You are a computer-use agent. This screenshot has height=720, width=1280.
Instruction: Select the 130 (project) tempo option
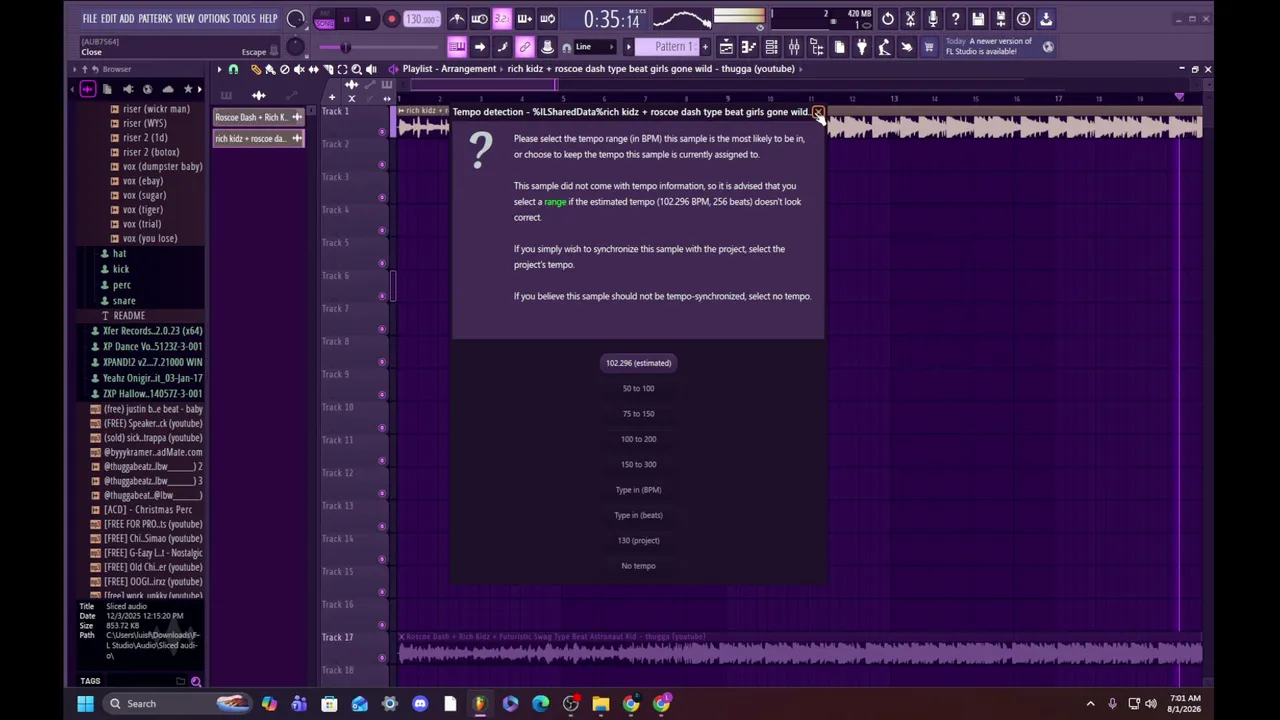pyautogui.click(x=638, y=540)
